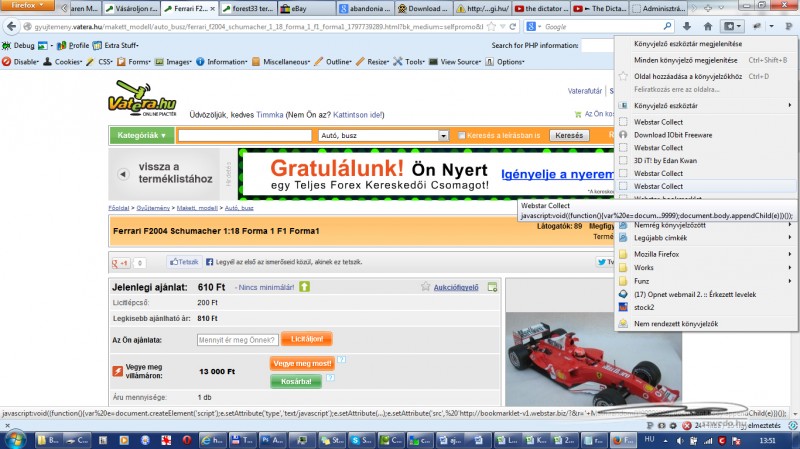Go to the home page with the house icon
The height and width of the screenshot is (449, 800).
coord(708,27)
